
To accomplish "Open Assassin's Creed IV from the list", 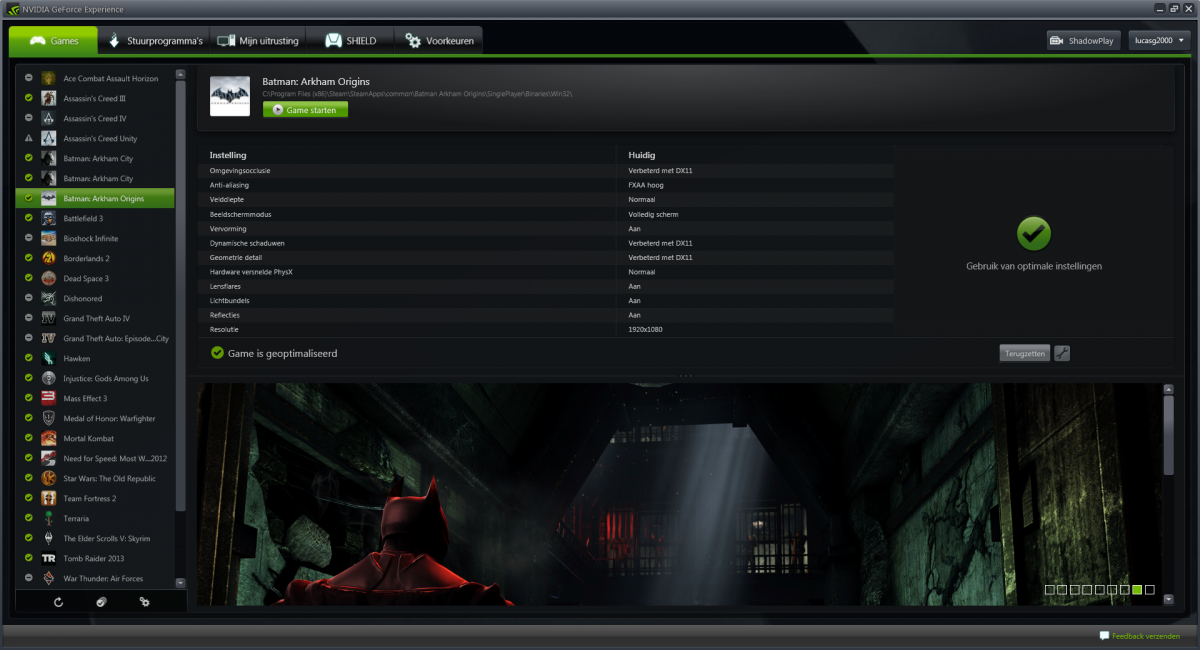I will point(95,119).
